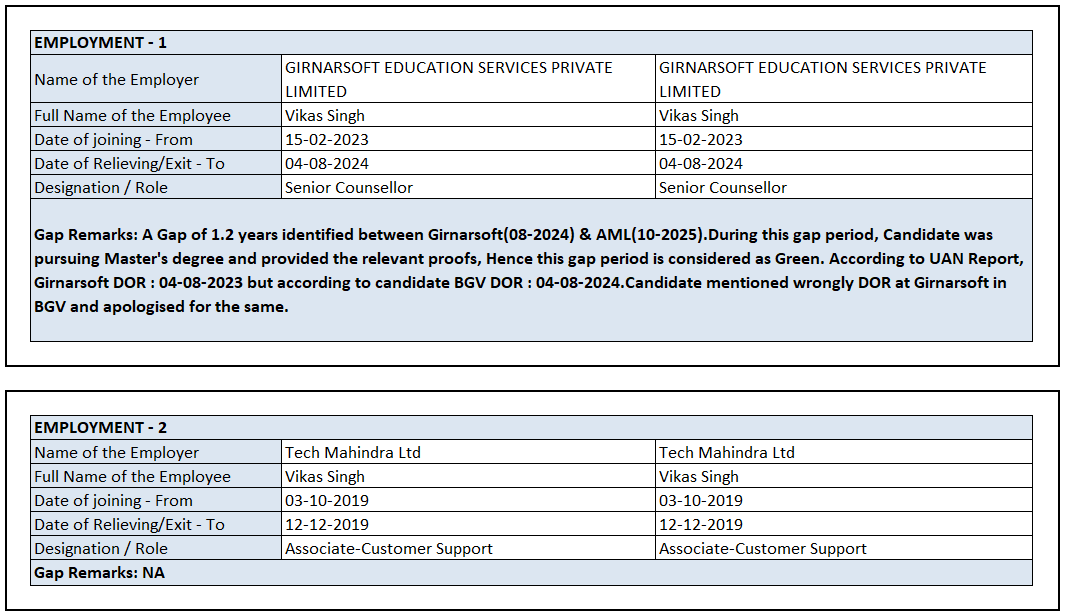Select first 15-02-2023 joining date cell
This screenshot has height=613, width=1067.
468,139
